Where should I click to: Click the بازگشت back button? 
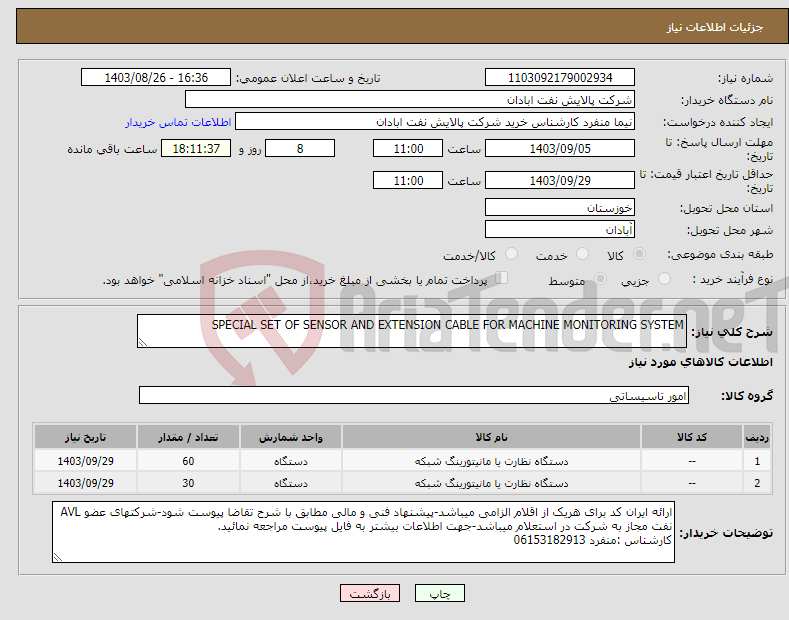pyautogui.click(x=370, y=593)
